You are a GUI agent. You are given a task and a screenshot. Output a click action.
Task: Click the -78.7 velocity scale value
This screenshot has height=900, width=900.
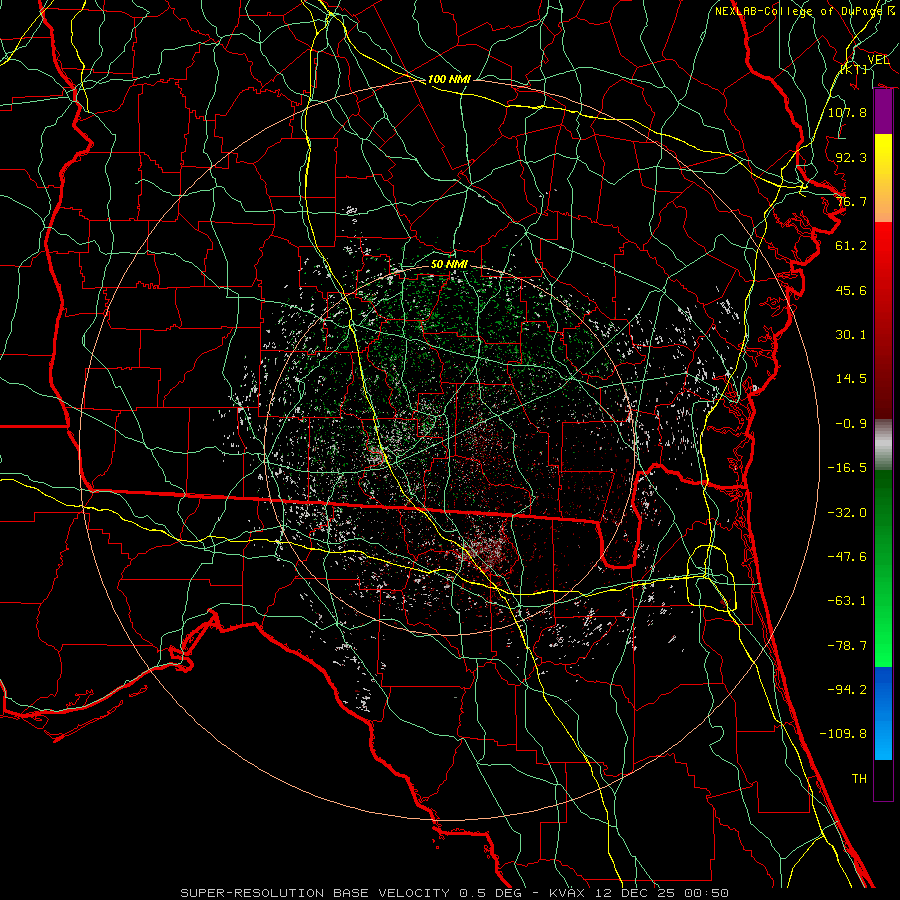[847, 646]
